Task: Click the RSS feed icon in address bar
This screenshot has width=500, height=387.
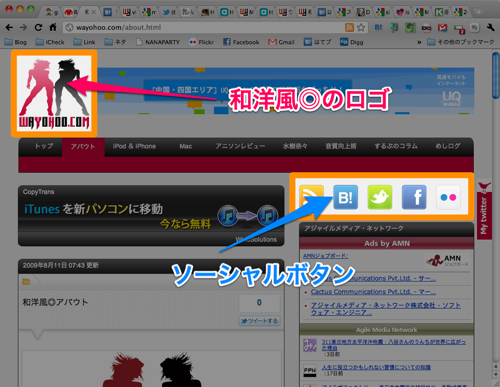Action: coord(349,27)
